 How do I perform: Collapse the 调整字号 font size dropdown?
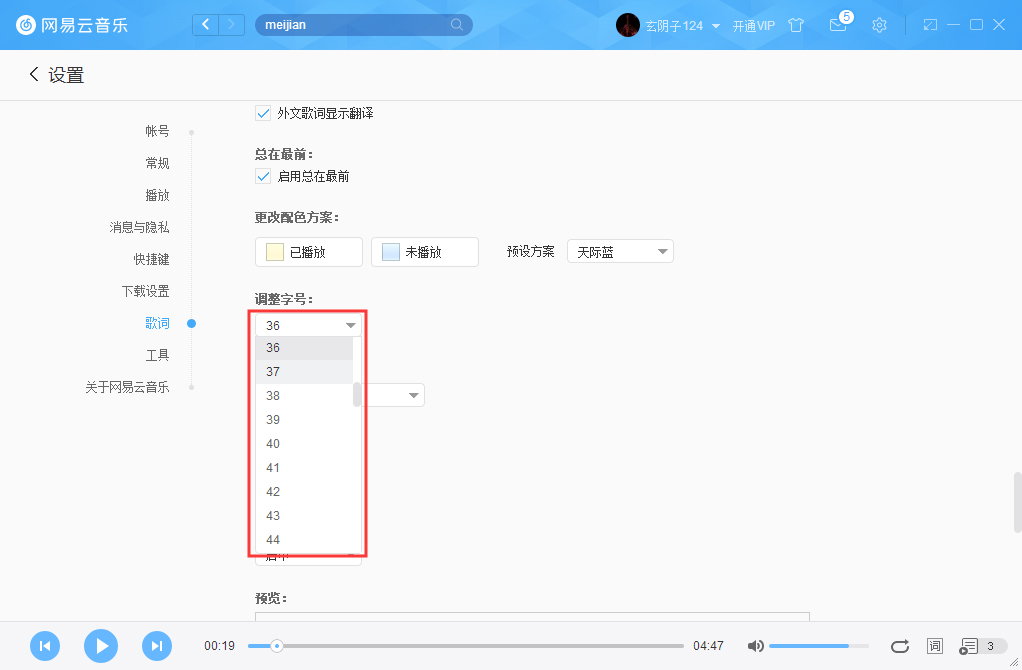[x=308, y=324]
